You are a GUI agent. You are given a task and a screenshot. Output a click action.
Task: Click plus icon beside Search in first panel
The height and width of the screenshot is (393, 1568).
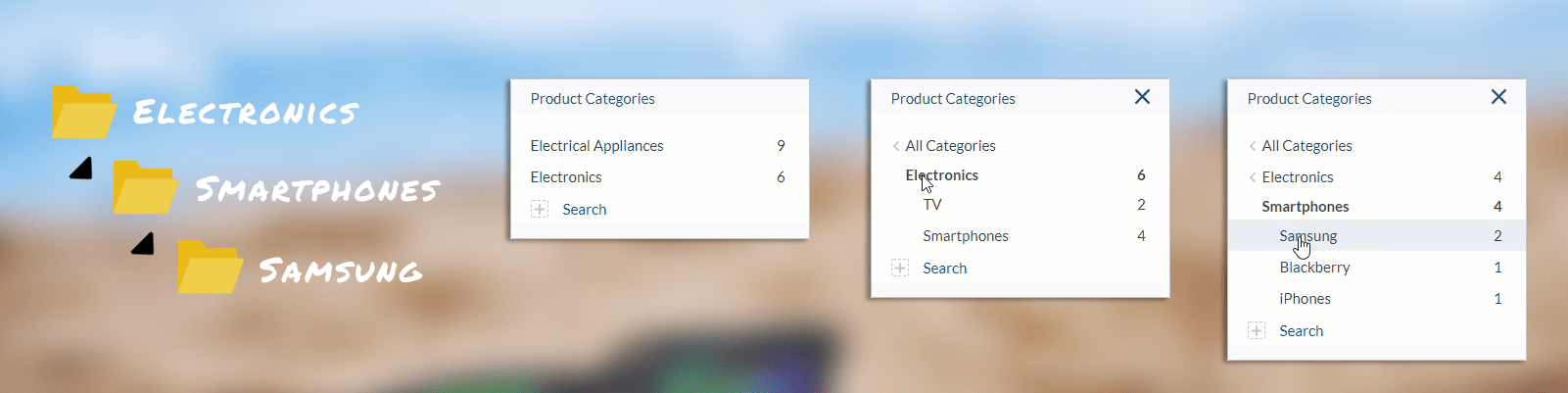pyautogui.click(x=540, y=209)
